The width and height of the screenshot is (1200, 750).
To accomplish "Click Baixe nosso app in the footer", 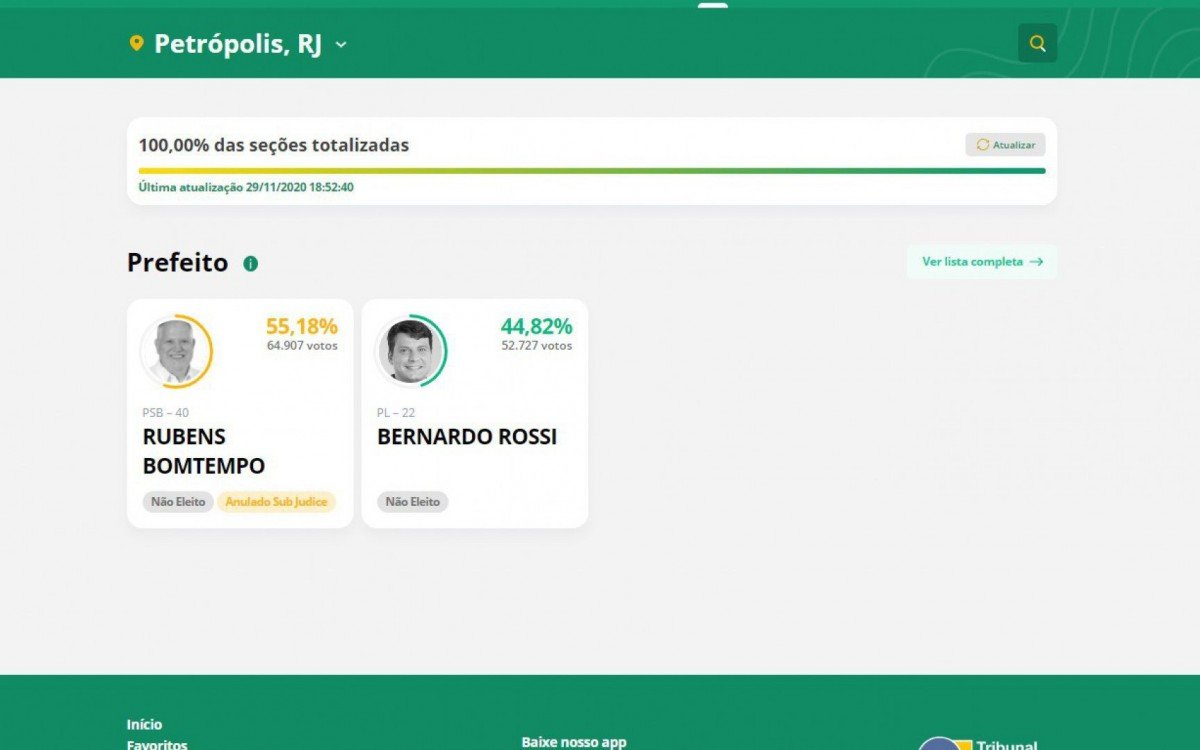I will tap(573, 742).
